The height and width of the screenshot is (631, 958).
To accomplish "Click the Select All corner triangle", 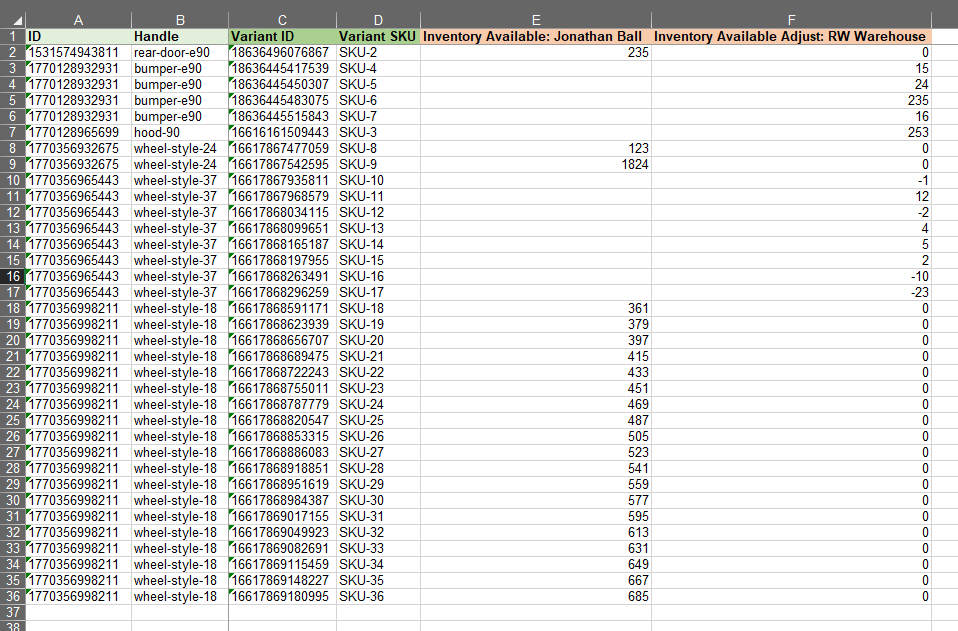I will tap(12, 20).
